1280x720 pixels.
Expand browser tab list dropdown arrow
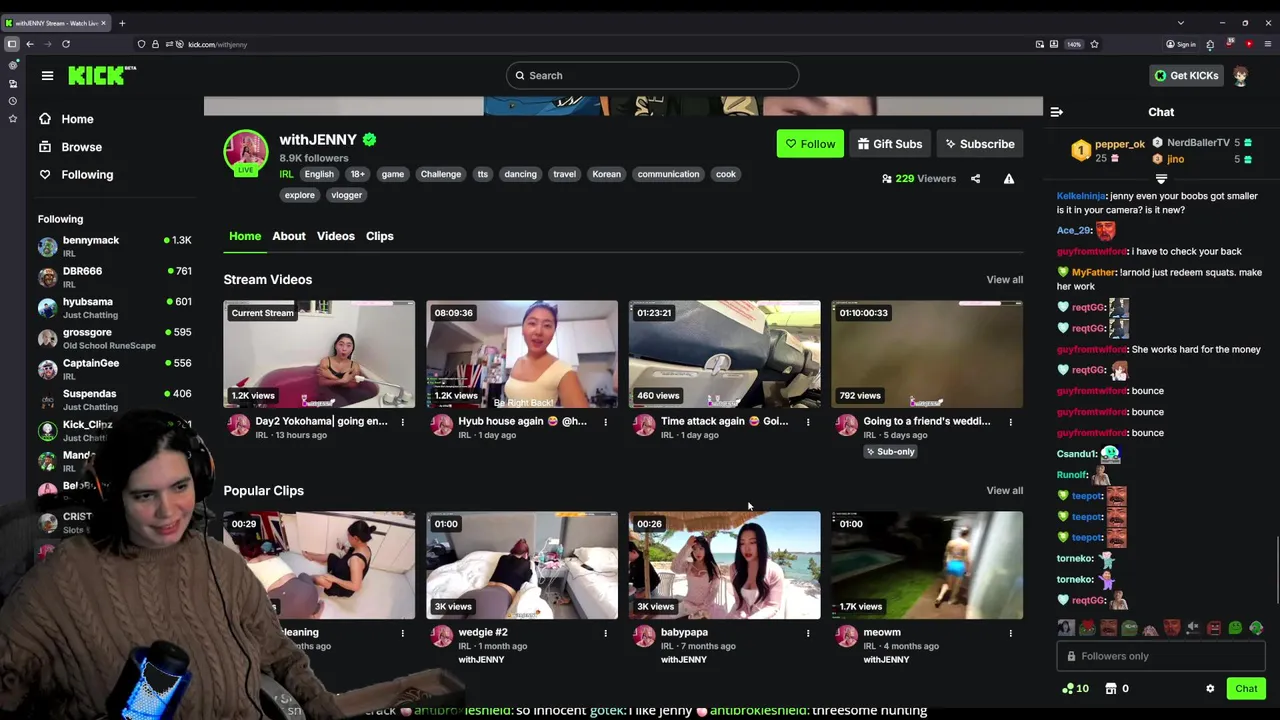pyautogui.click(x=1180, y=23)
